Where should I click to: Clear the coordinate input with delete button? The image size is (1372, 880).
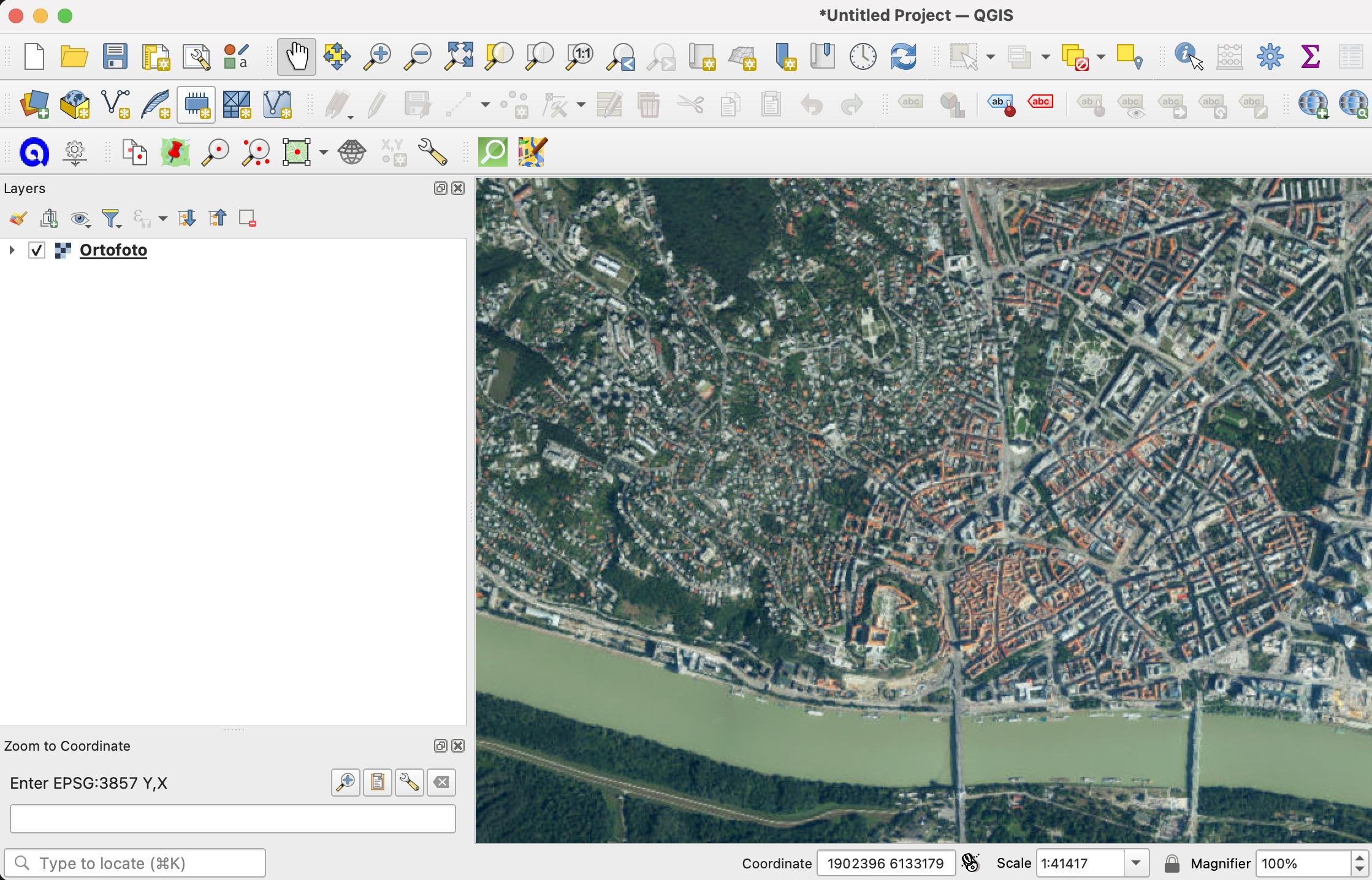(441, 783)
